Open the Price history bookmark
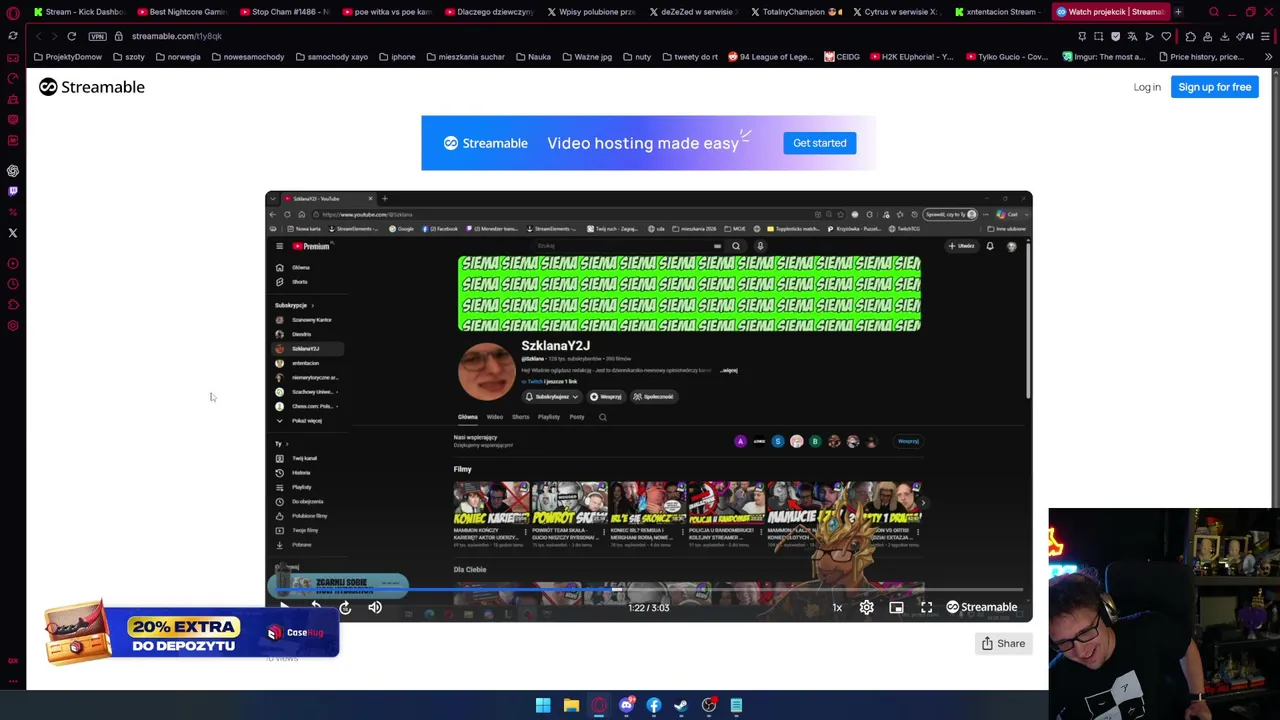The width and height of the screenshot is (1280, 720). 1200,57
